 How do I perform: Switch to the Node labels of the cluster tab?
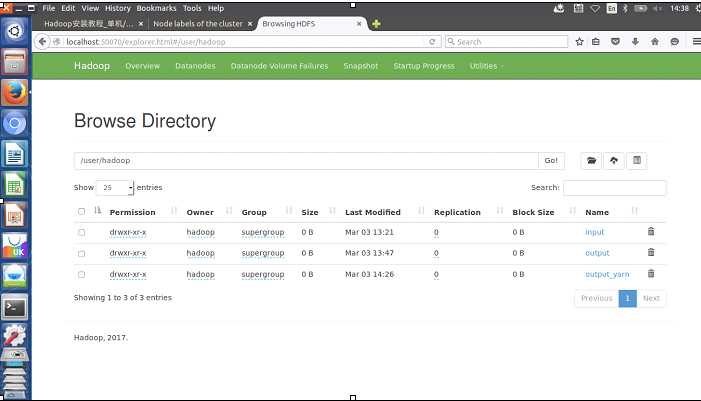(x=198, y=24)
